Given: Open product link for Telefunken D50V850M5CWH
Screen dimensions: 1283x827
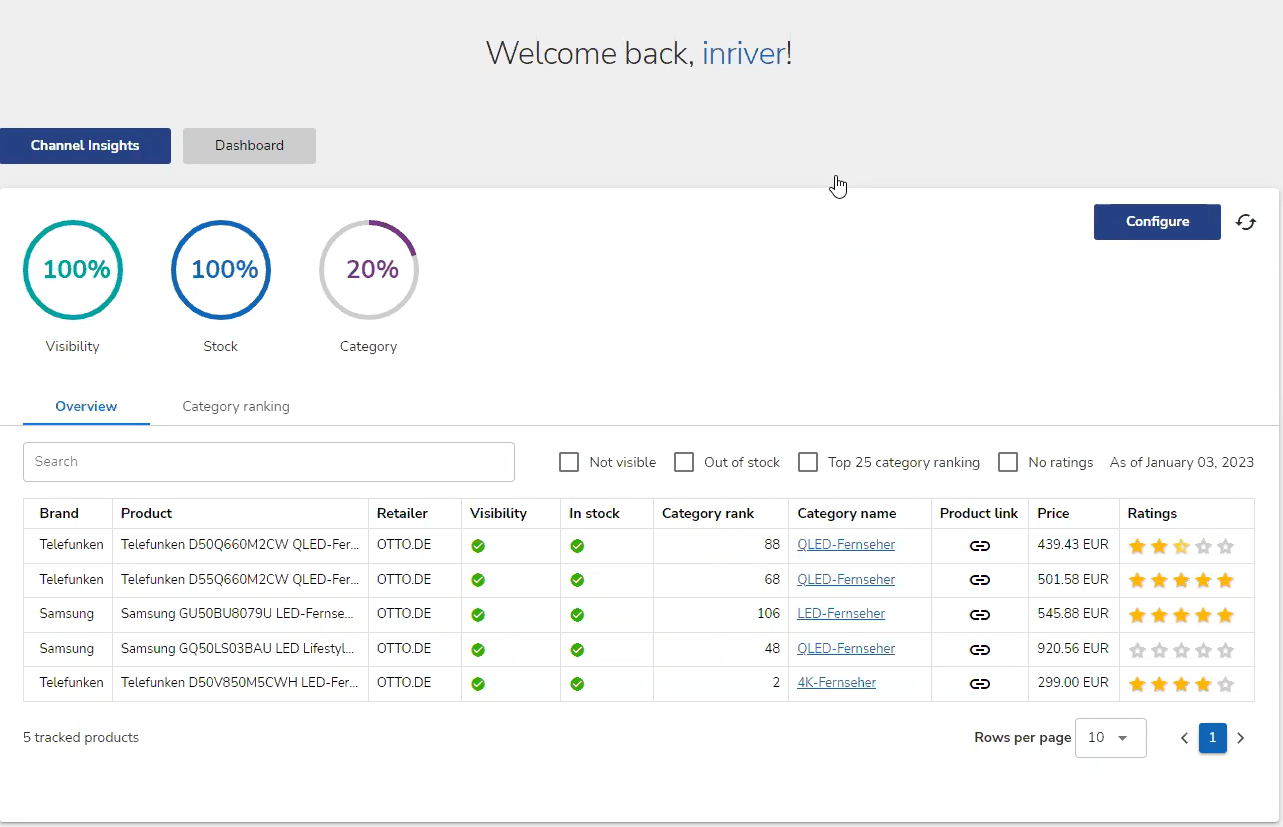Looking at the screenshot, I should point(980,683).
